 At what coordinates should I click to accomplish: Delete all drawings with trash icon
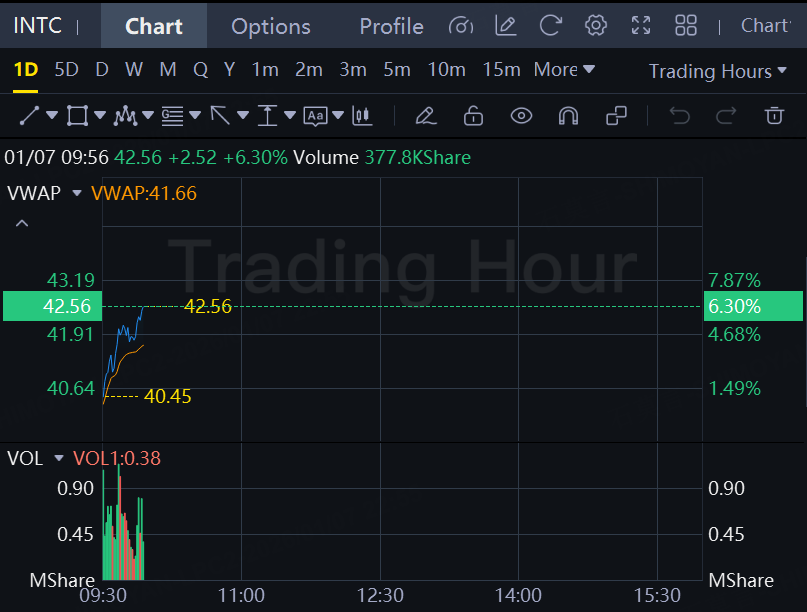click(x=774, y=116)
